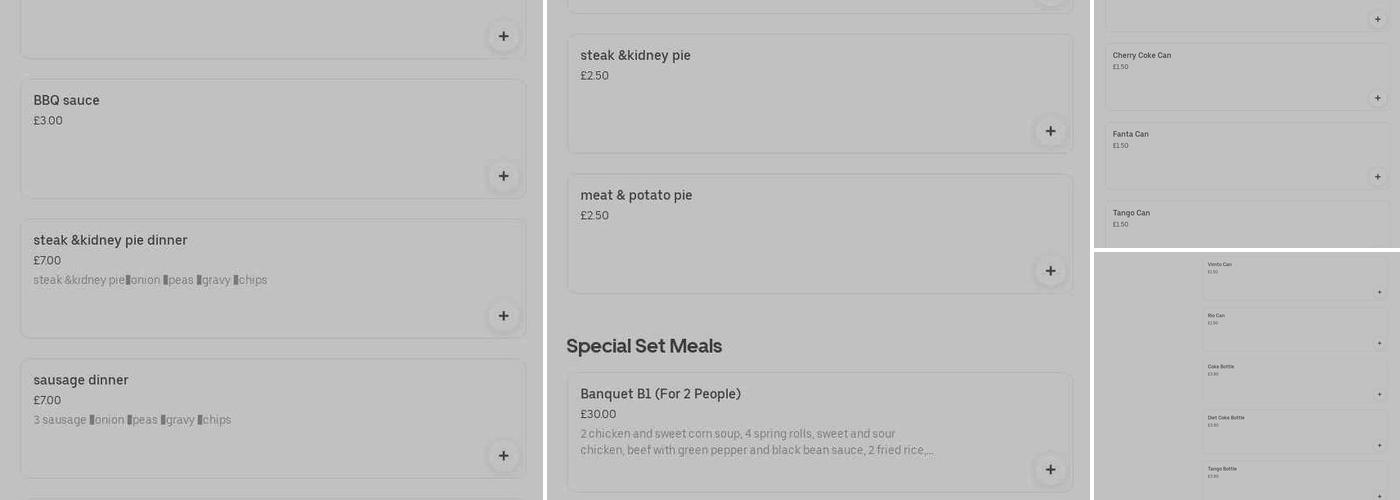Select the meat & potato pie title
Viewport: 1400px width, 500px height.
(x=636, y=195)
